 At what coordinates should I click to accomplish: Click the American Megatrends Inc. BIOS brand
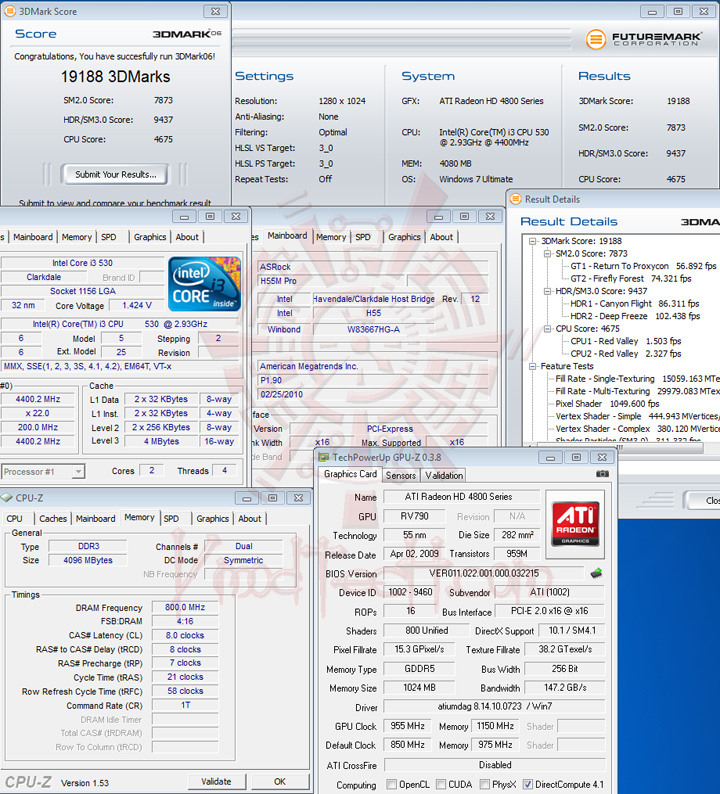click(372, 366)
